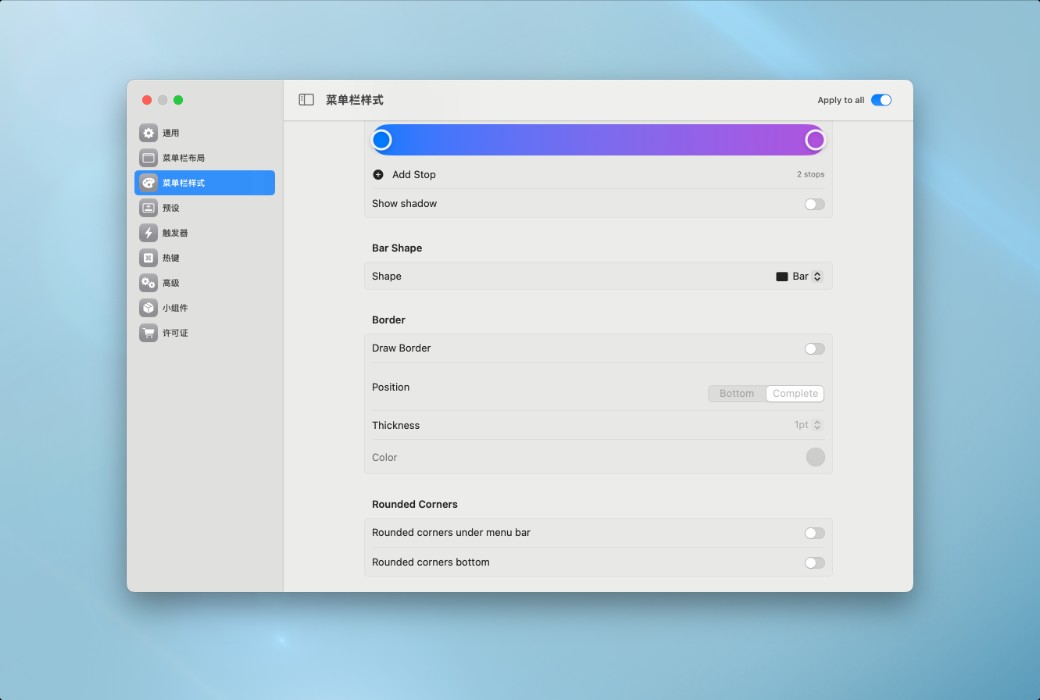Click the Position label

tap(391, 387)
